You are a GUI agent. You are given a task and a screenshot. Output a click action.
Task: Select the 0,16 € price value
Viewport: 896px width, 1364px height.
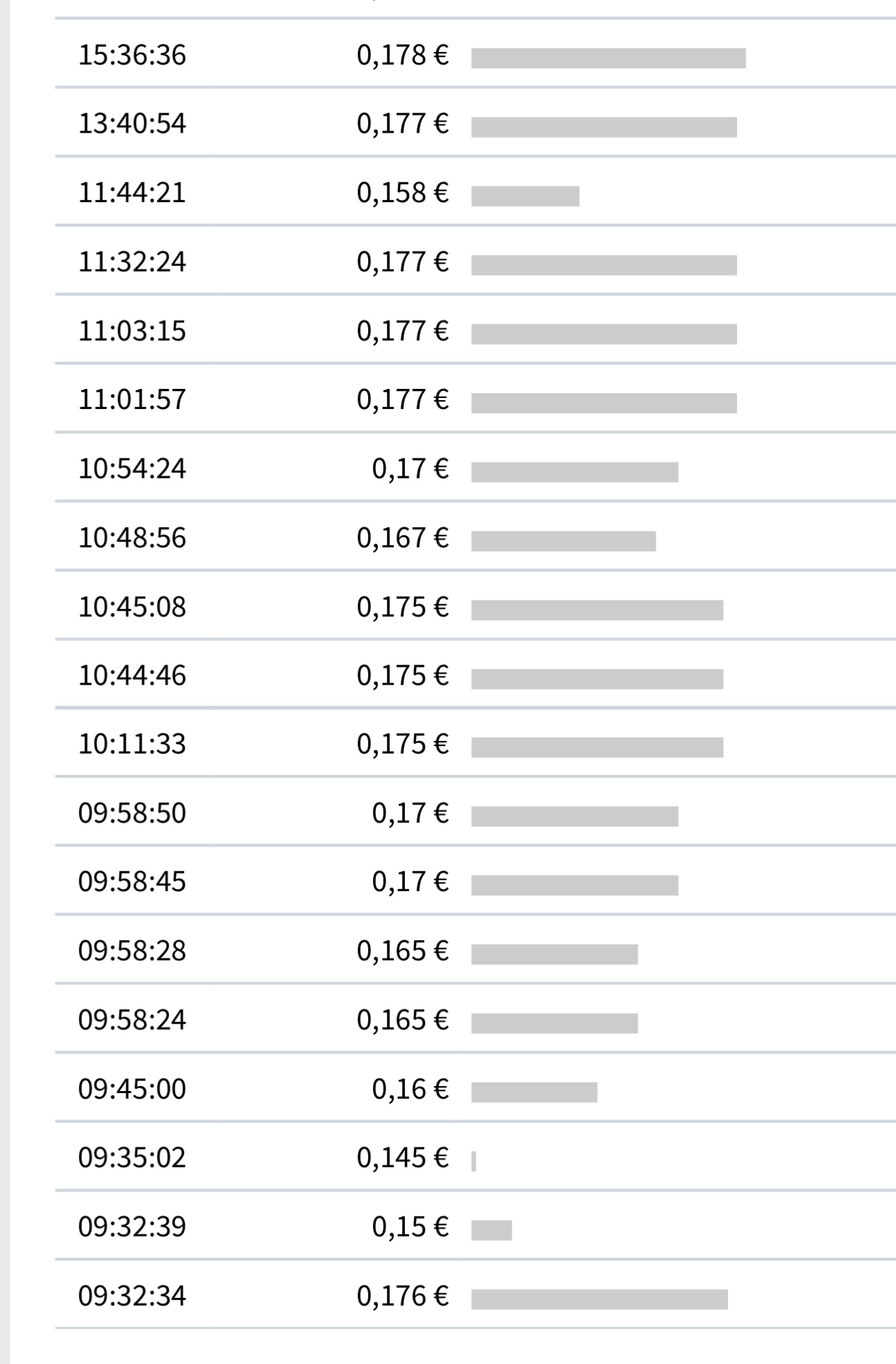[410, 1089]
